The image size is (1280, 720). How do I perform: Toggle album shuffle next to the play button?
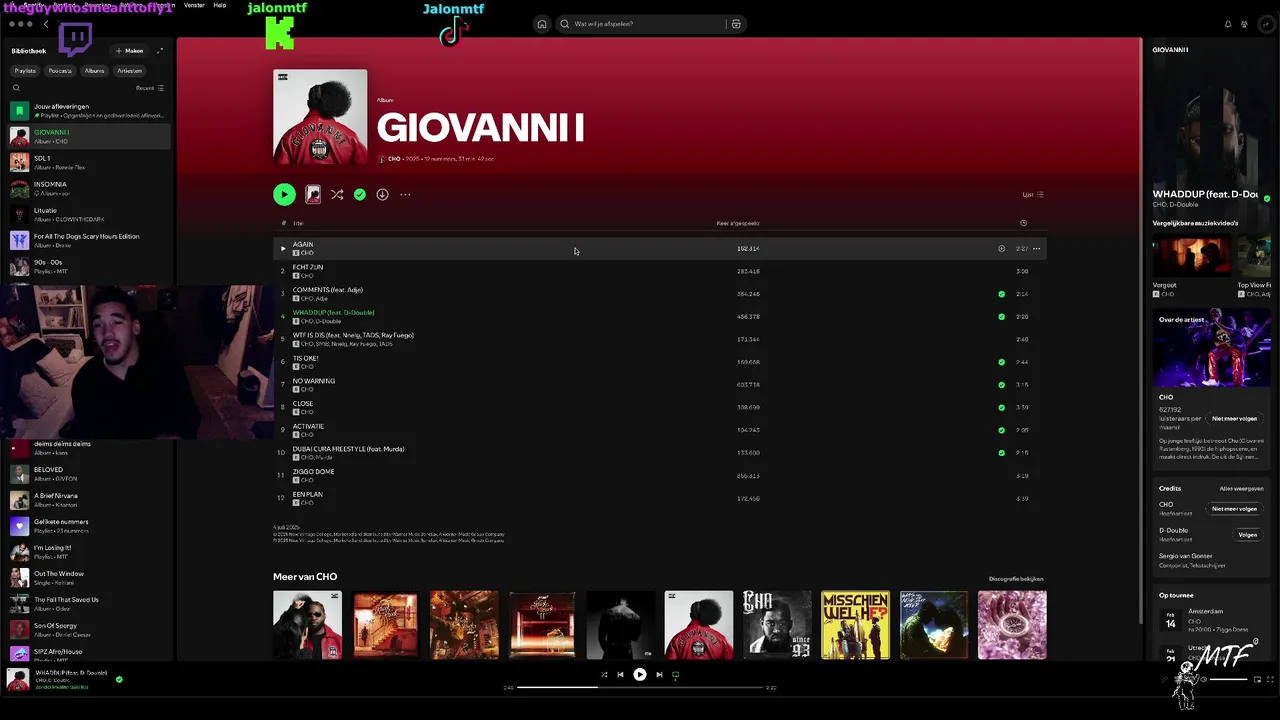[x=337, y=195]
